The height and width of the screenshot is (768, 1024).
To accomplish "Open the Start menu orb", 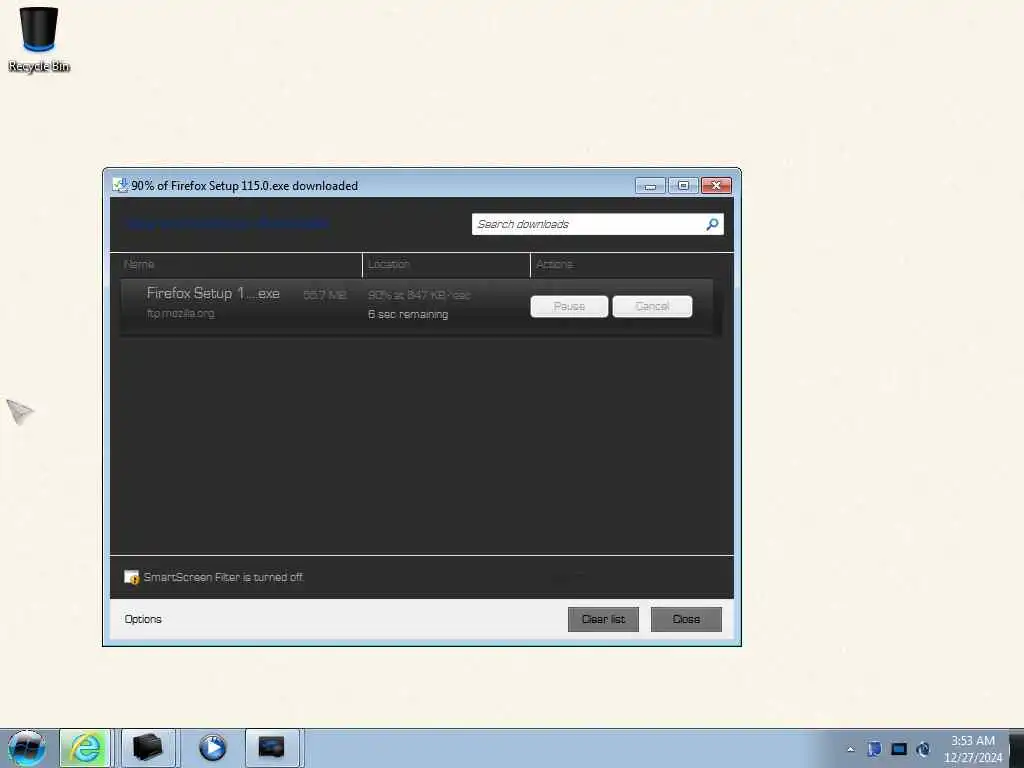I will tap(27, 748).
